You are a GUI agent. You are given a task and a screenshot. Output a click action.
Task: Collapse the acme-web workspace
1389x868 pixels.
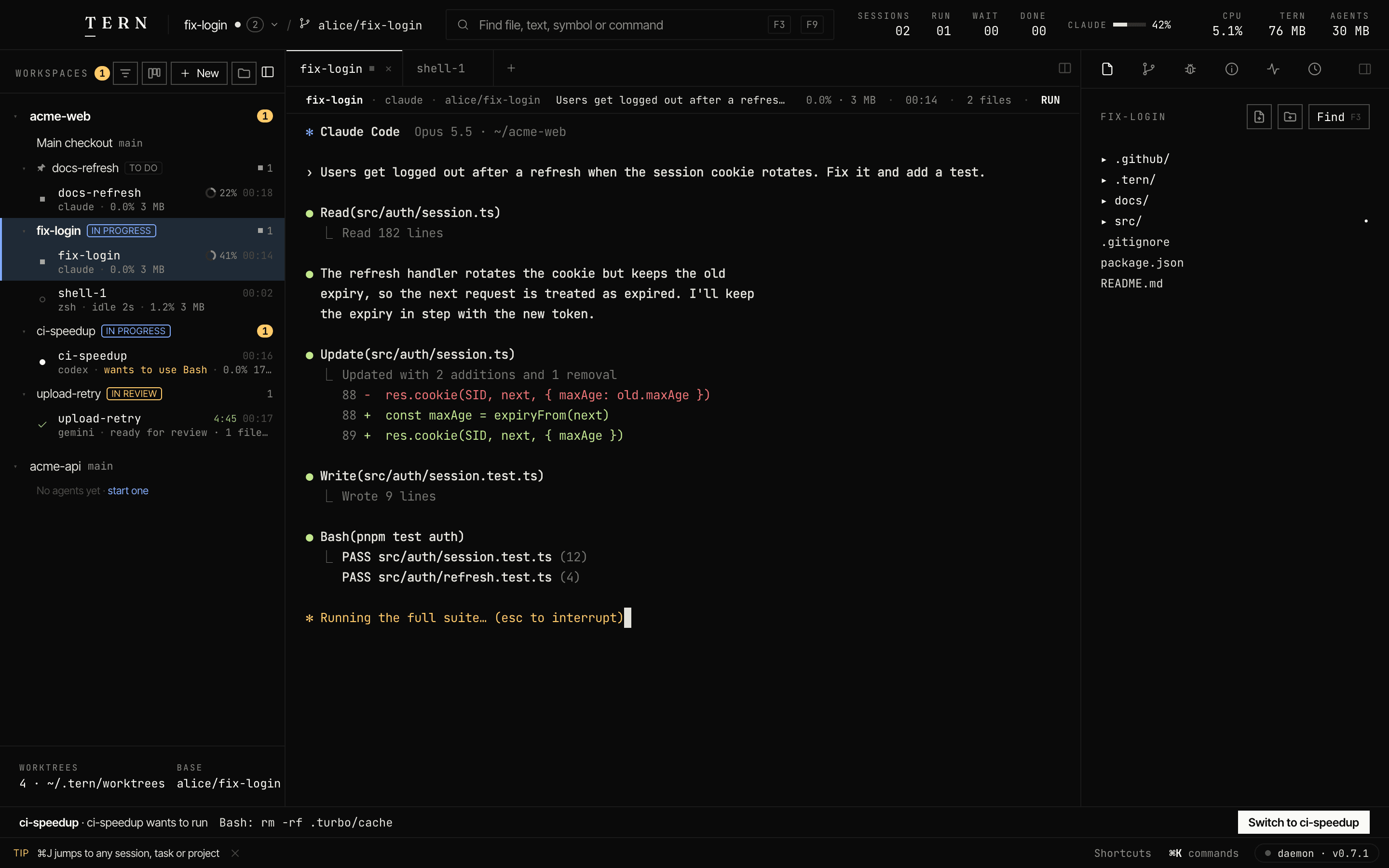coord(15,117)
